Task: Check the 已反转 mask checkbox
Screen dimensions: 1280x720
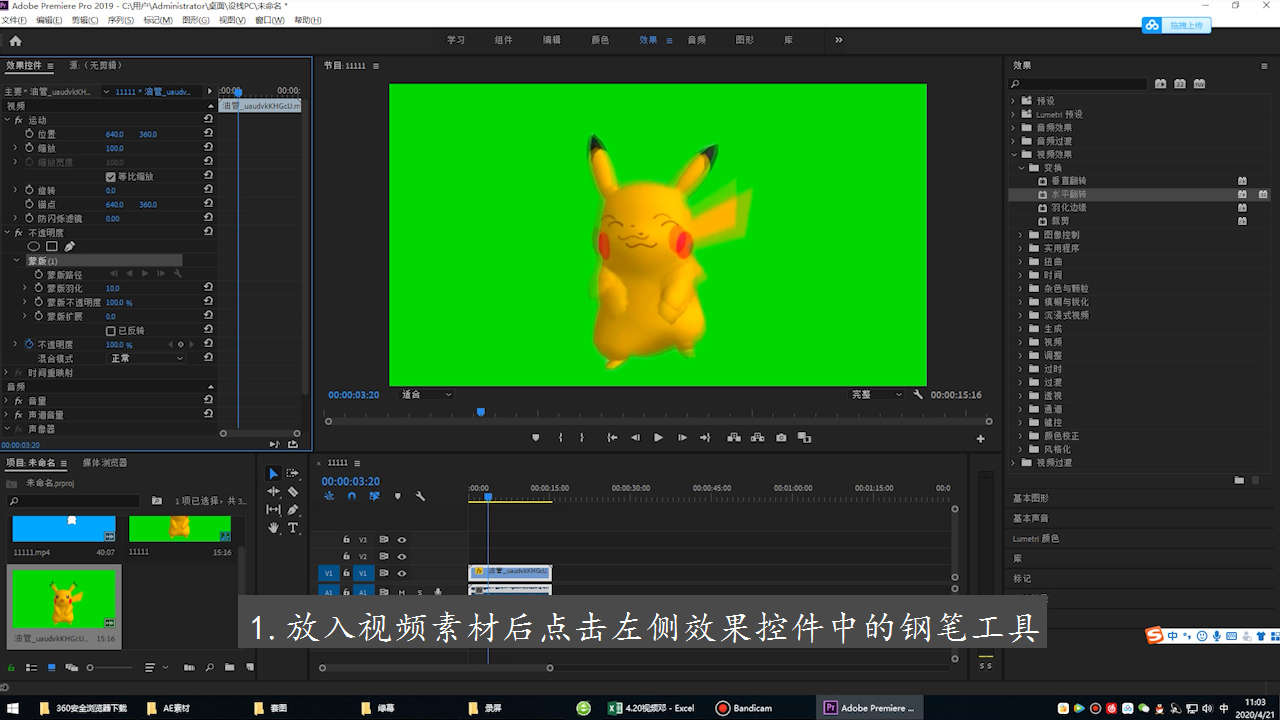Action: coord(111,330)
